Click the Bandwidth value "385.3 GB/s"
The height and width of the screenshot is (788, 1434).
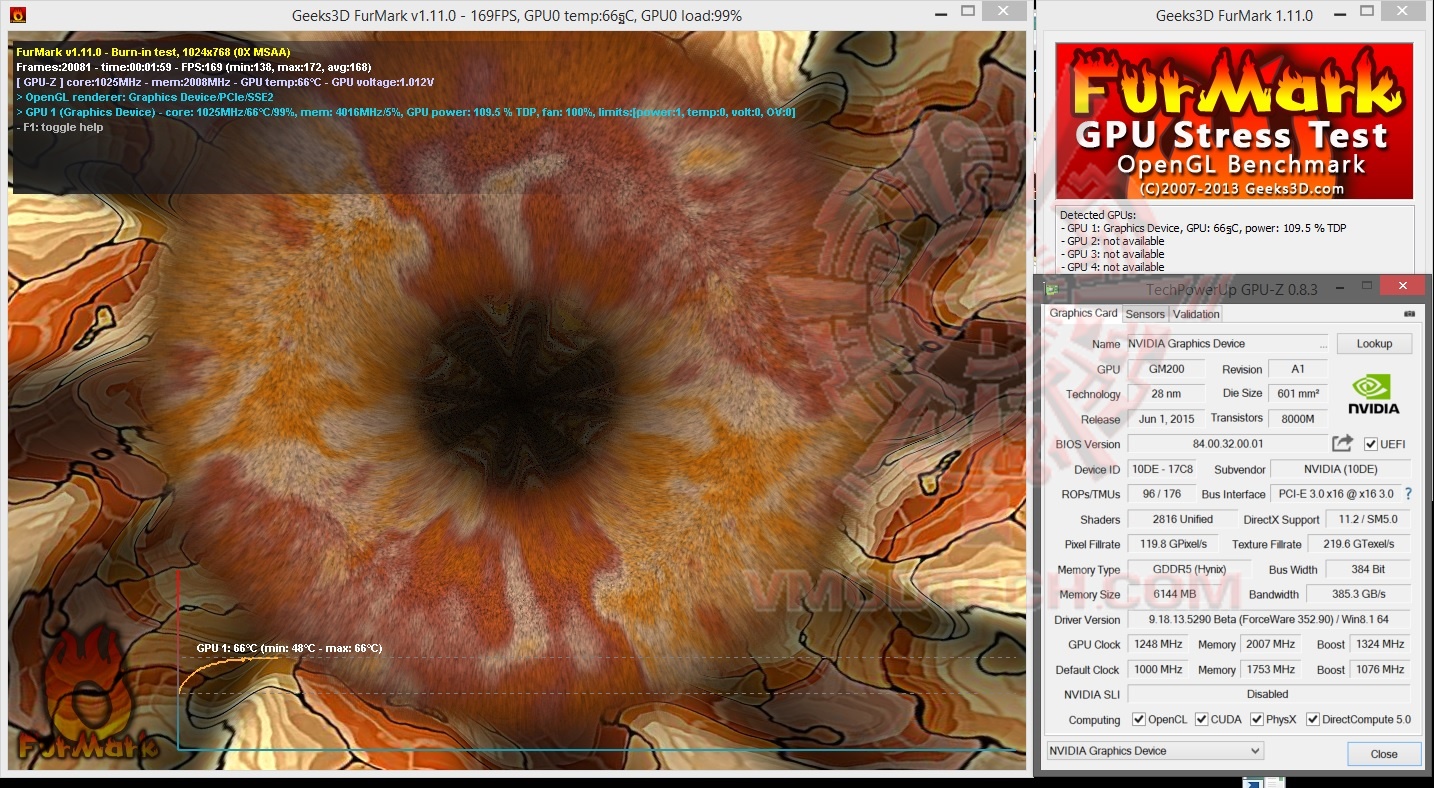[1357, 594]
